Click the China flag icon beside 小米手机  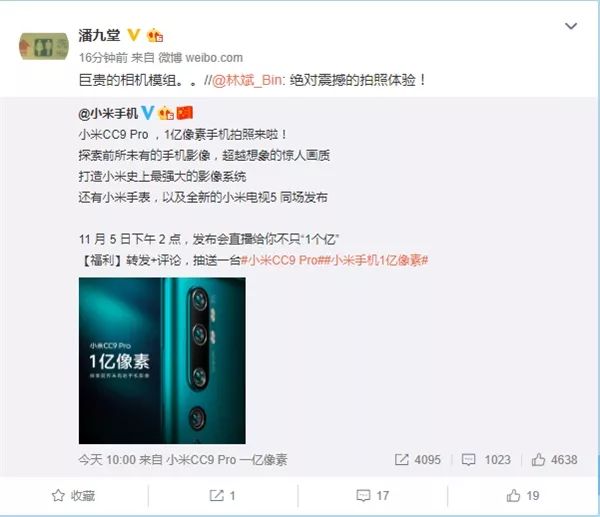click(x=185, y=113)
